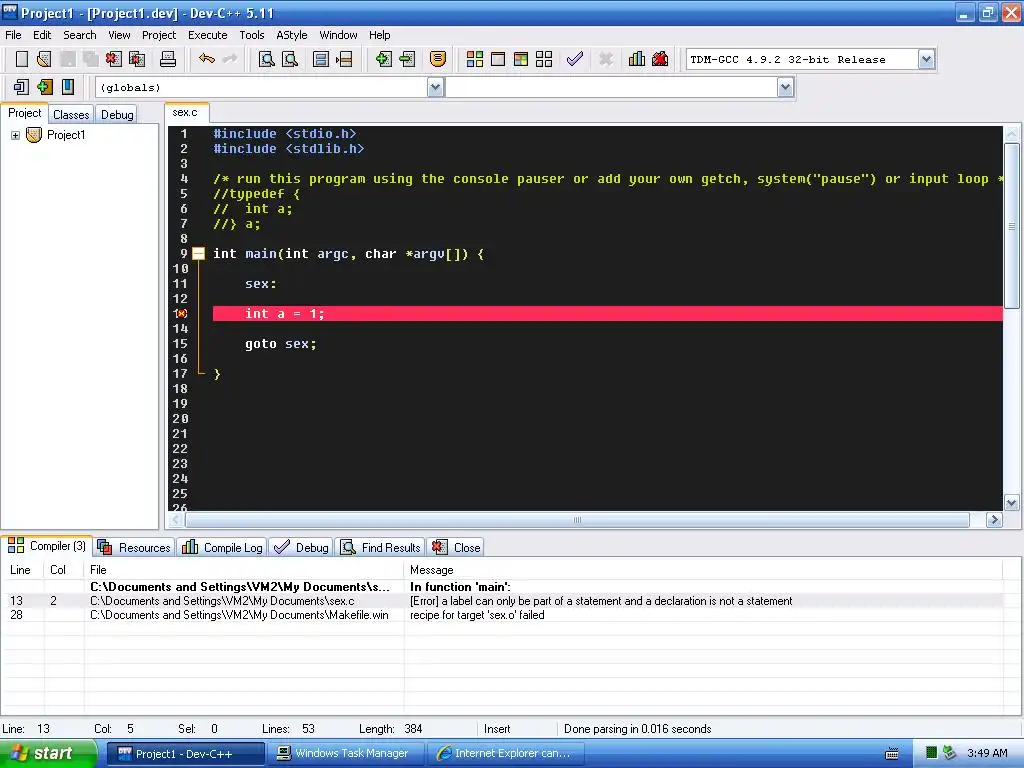Click the New source file icon
Screen dimensions: 1024x768
pyautogui.click(x=22, y=59)
